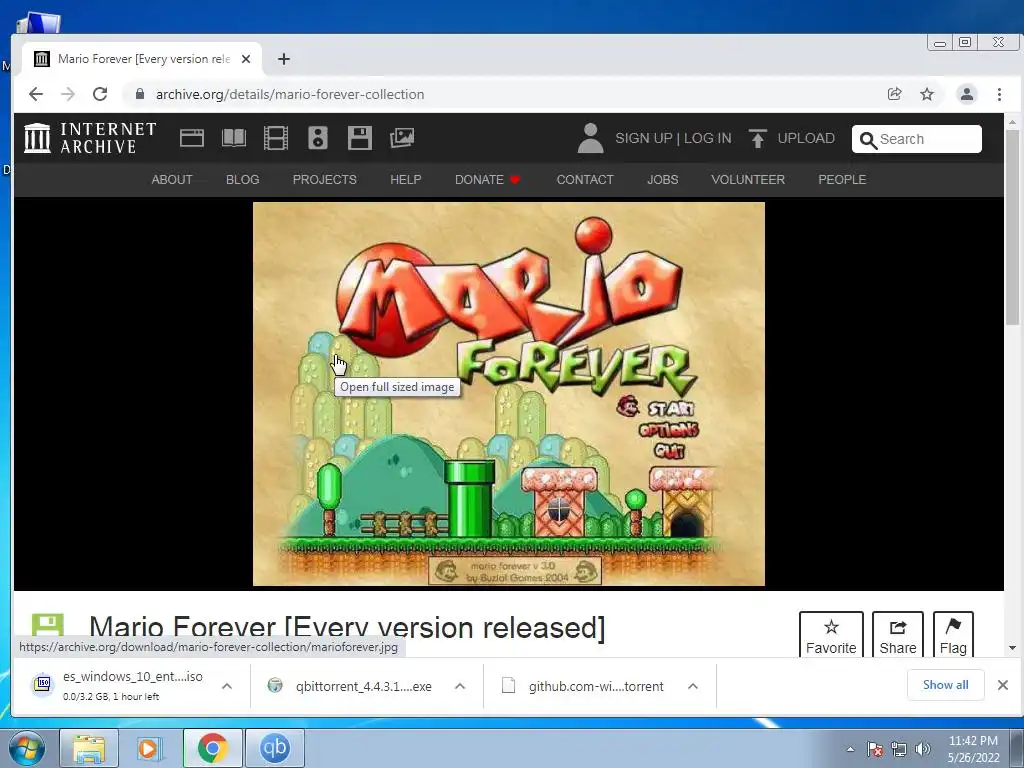
Task: Click the Favorite button
Action: click(831, 635)
